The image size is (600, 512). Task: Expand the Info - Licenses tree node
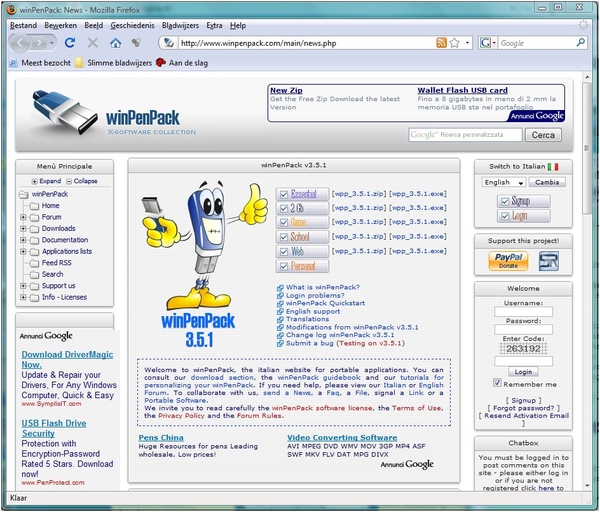tap(23, 297)
